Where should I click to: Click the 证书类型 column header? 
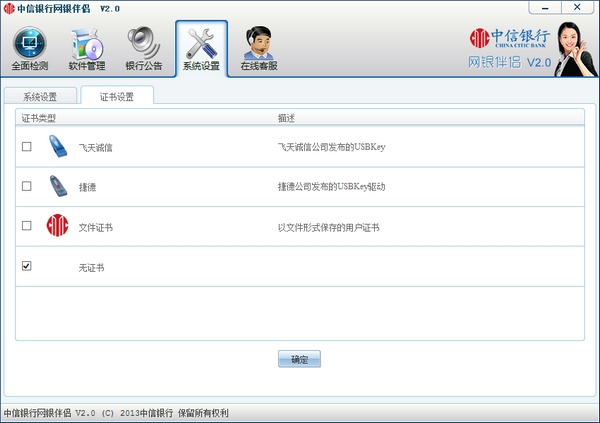[40, 118]
